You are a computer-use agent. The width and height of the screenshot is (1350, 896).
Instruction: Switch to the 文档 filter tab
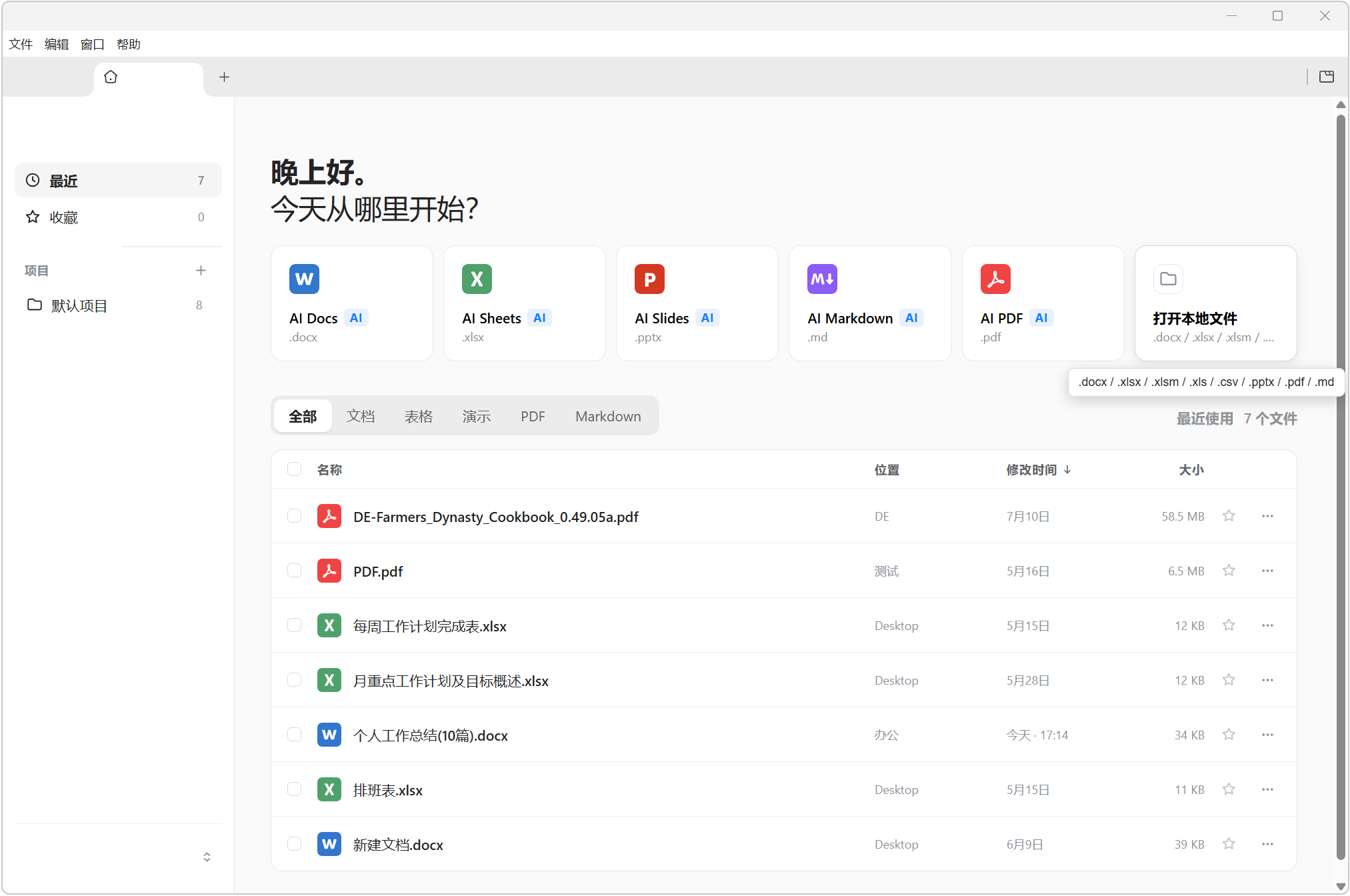pos(361,416)
